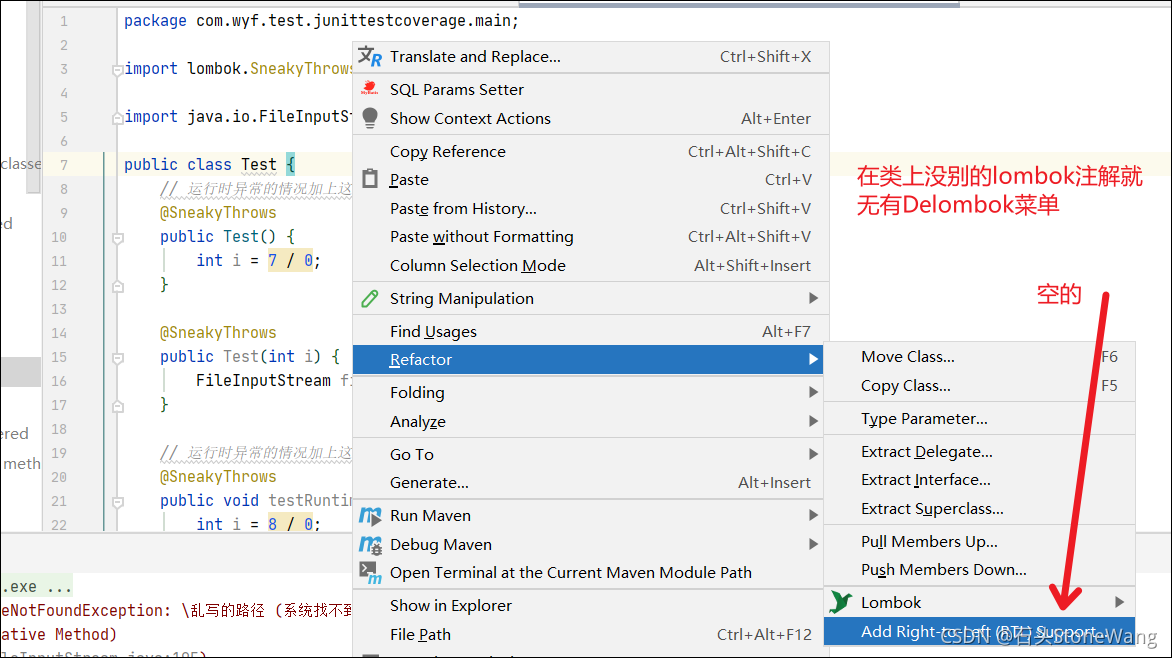This screenshot has height=658, width=1172.
Task: Click the @SneakyThrows annotation on line 20
Action: click(218, 476)
